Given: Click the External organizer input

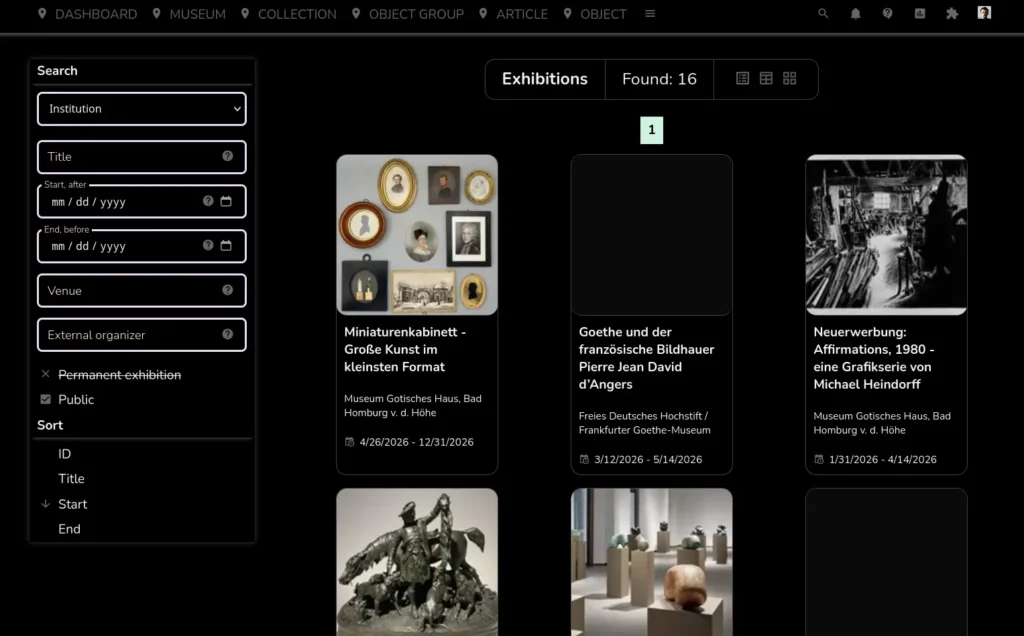Looking at the screenshot, I should (x=142, y=335).
